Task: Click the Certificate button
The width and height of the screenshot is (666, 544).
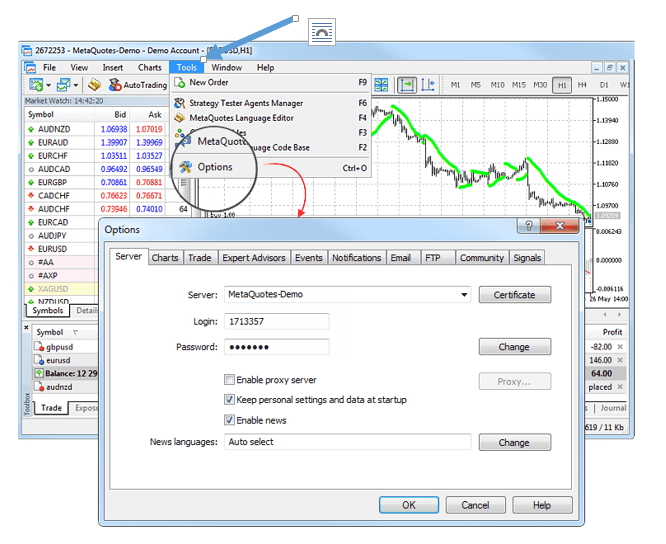Action: click(514, 295)
